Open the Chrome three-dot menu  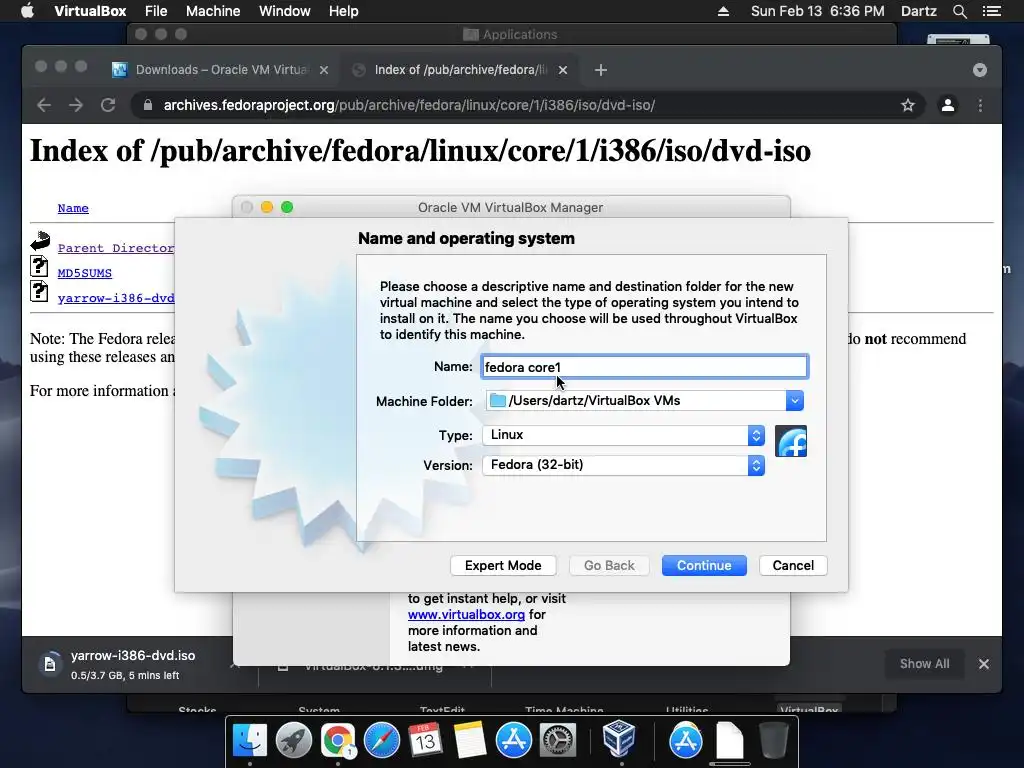point(980,105)
